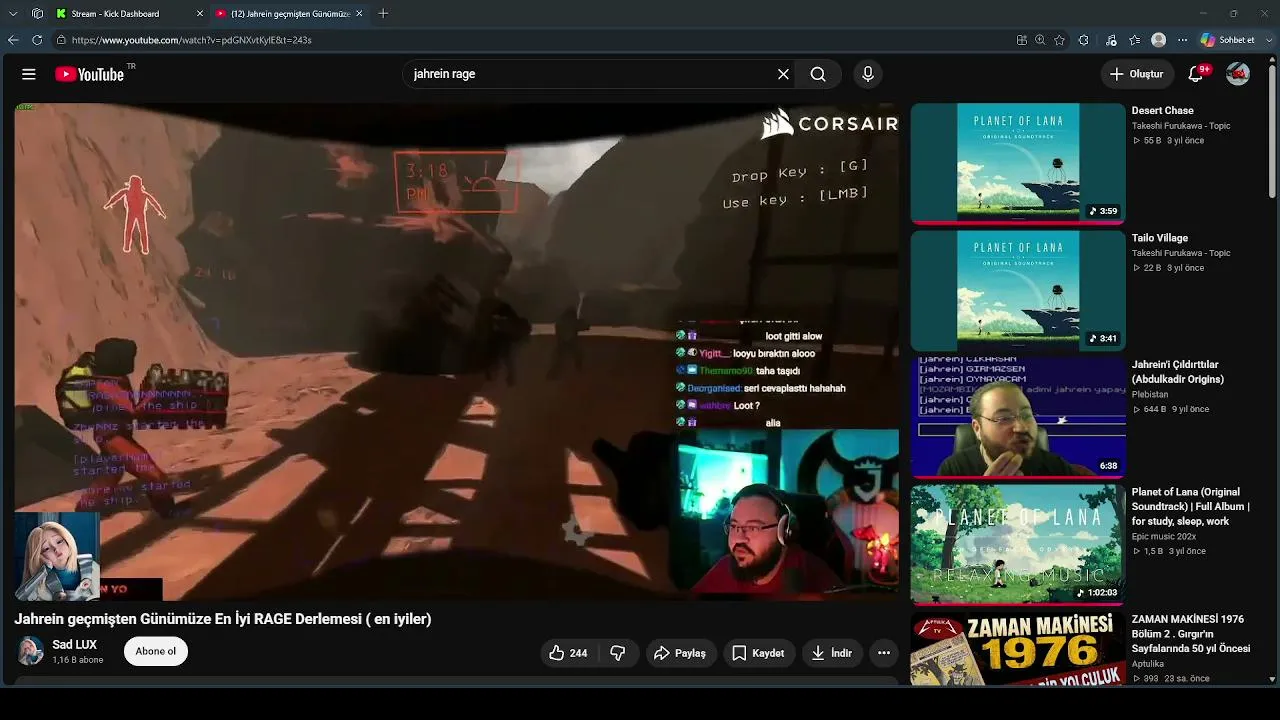
Task: Click the zoom magnifier in address bar
Action: 1040,40
